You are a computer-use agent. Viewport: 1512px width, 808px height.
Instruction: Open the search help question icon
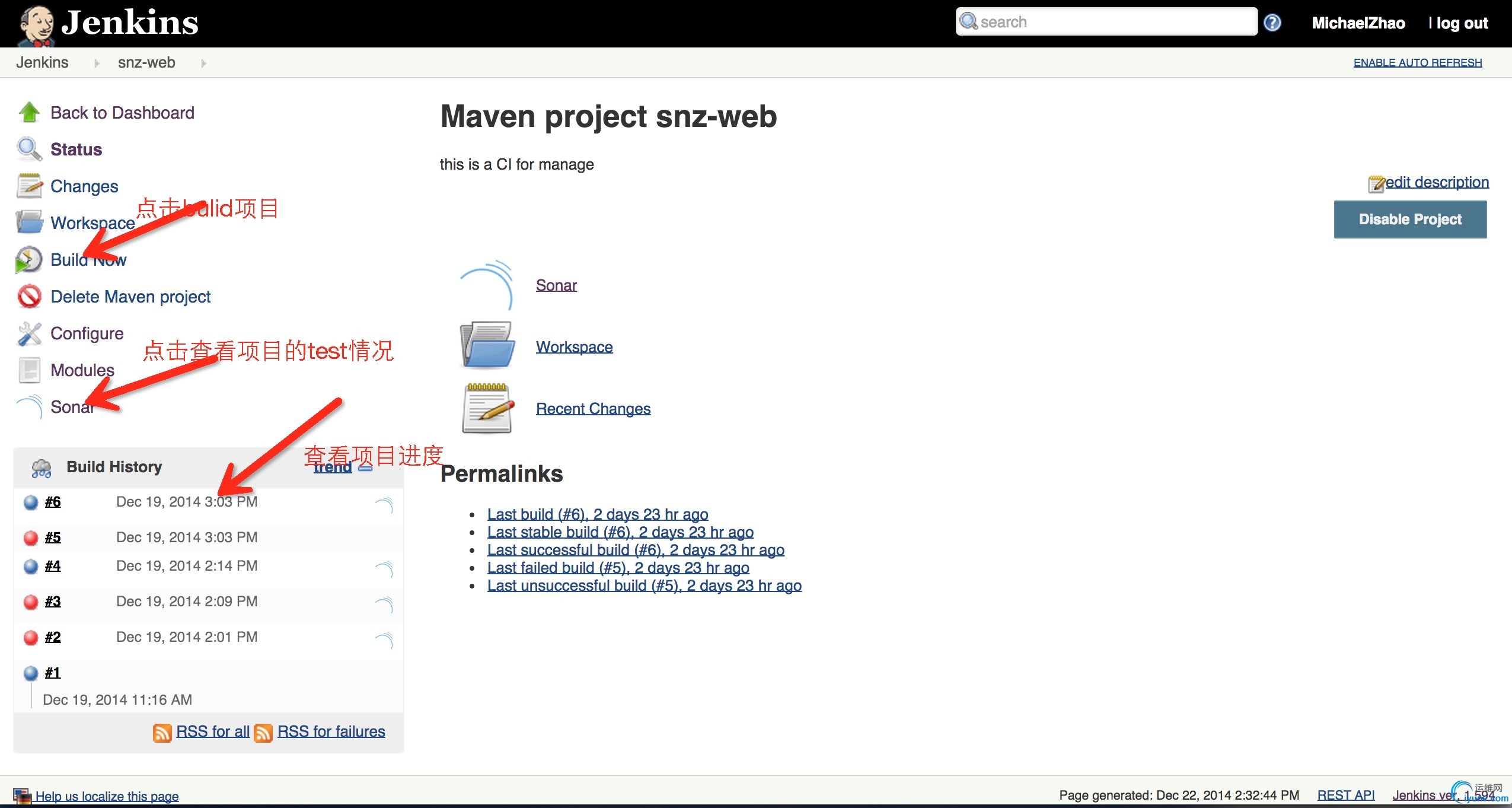tap(1272, 23)
